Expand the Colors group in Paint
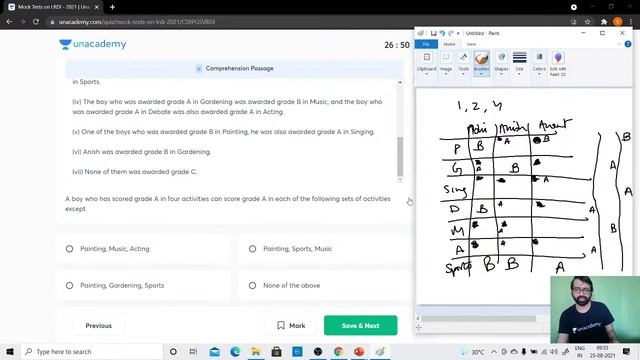Screen dimensions: 640x360 point(539,64)
